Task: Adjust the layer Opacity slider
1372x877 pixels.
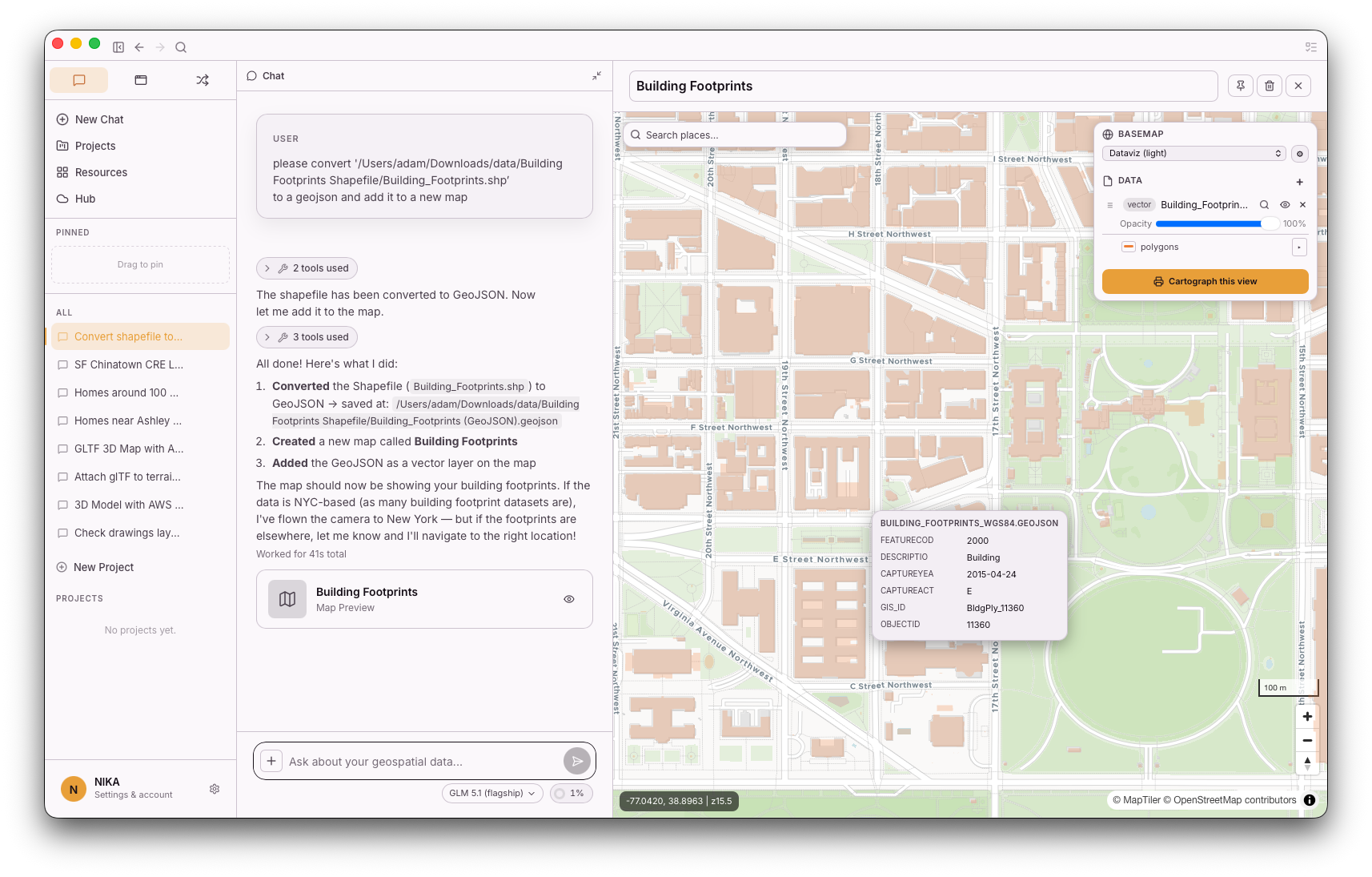Action: (1217, 224)
